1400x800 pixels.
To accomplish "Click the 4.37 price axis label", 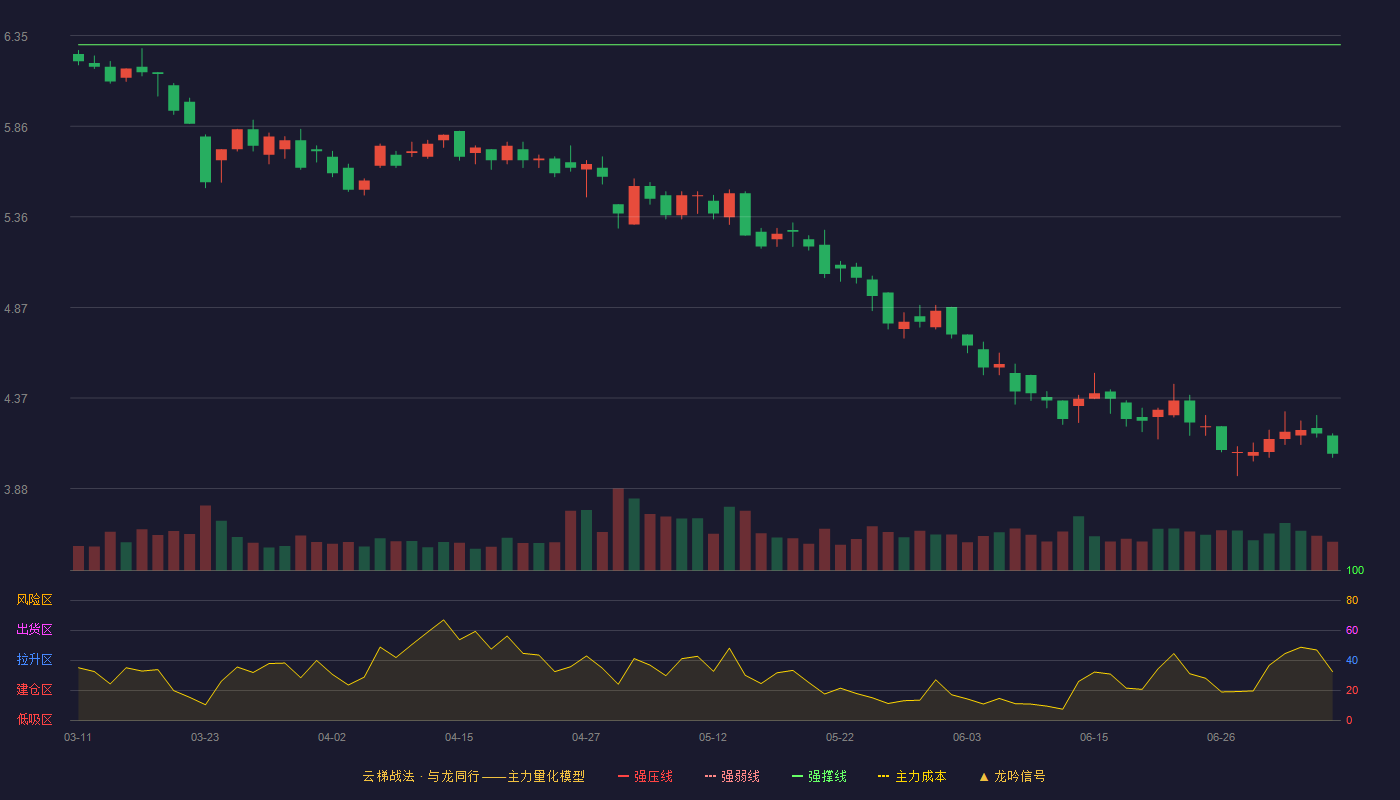I will 16,399.
